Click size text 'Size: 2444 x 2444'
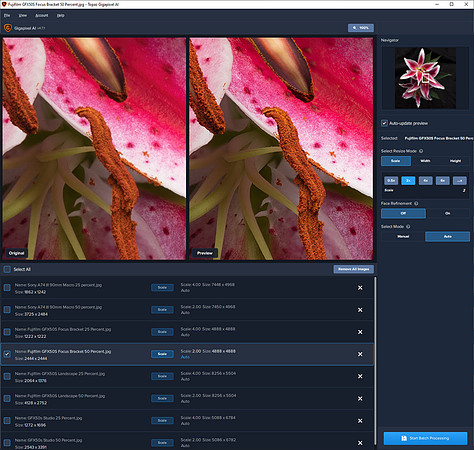This screenshot has width=474, height=450. [x=31, y=359]
